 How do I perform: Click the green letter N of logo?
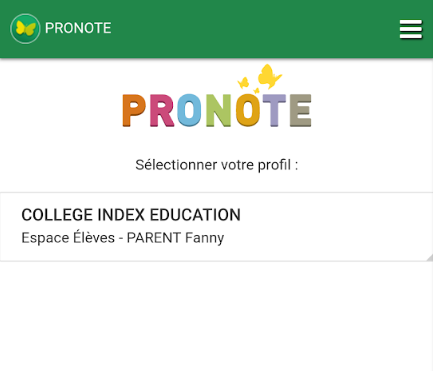(x=218, y=110)
